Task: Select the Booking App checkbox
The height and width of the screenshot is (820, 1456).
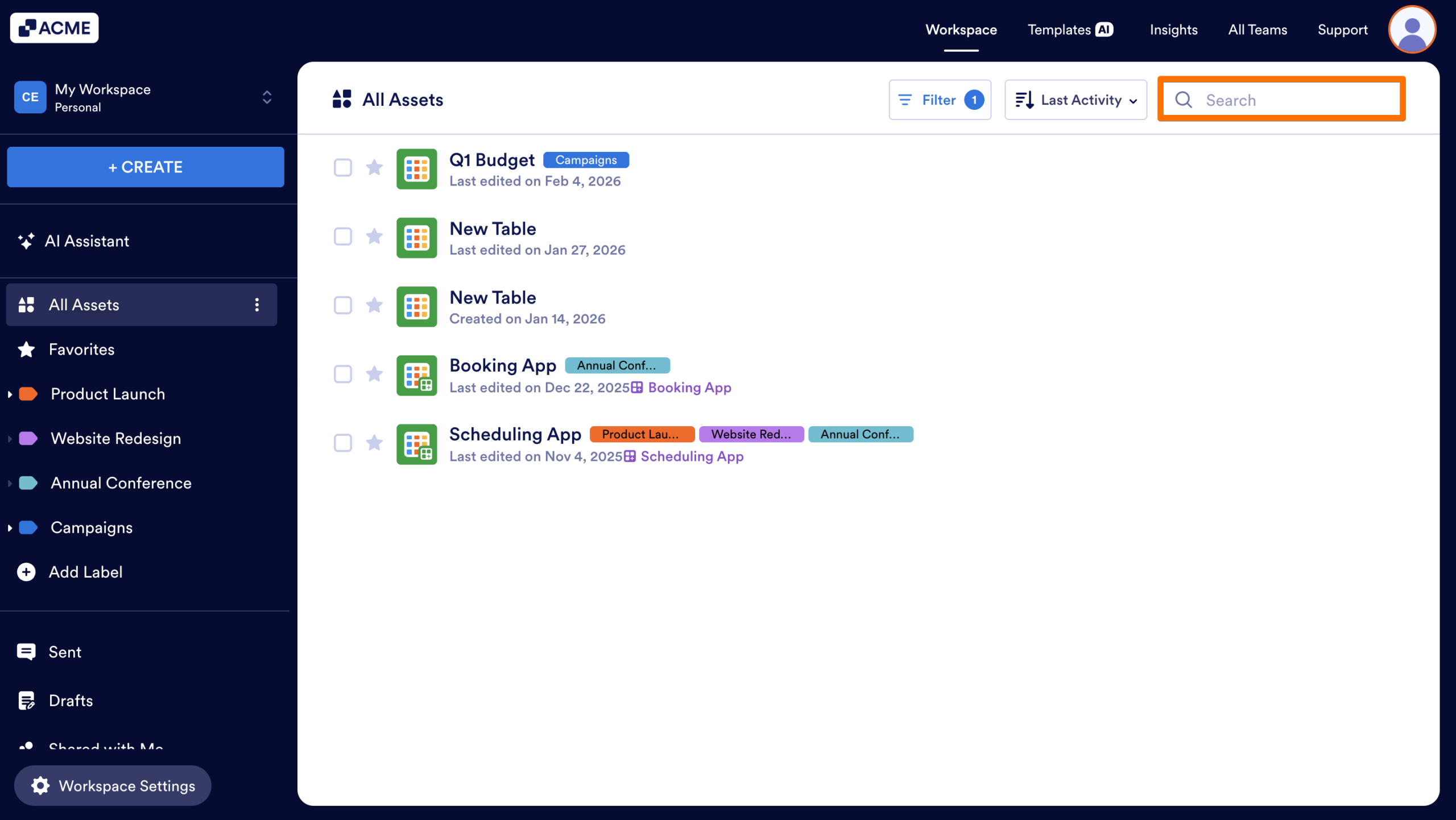Action: (x=342, y=374)
